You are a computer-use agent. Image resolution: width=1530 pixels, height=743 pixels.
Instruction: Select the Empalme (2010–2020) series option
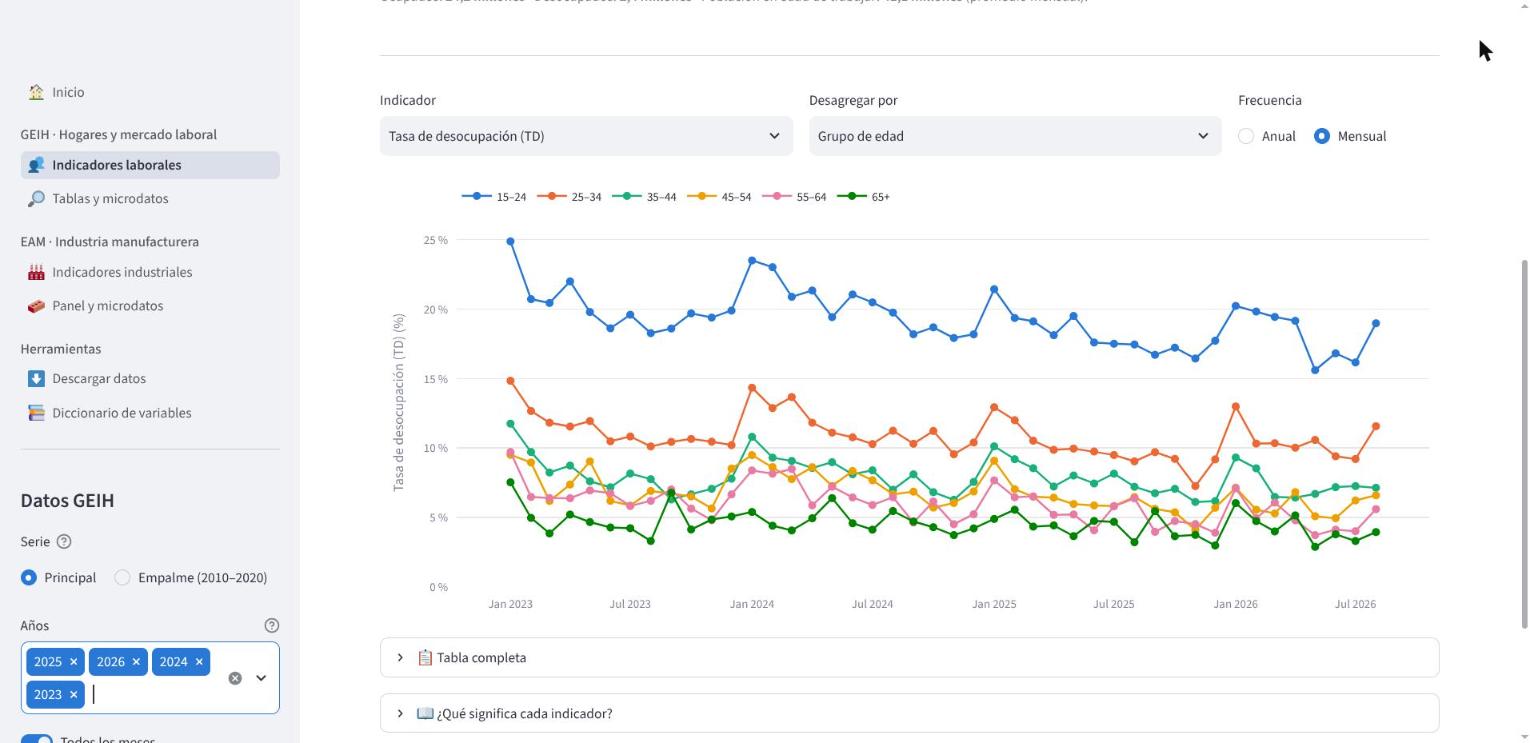click(191, 578)
